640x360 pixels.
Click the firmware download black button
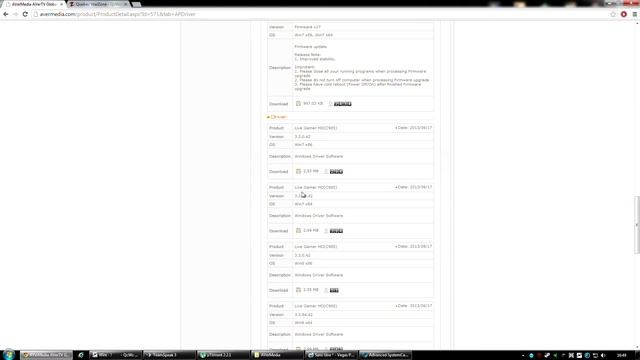342,104
